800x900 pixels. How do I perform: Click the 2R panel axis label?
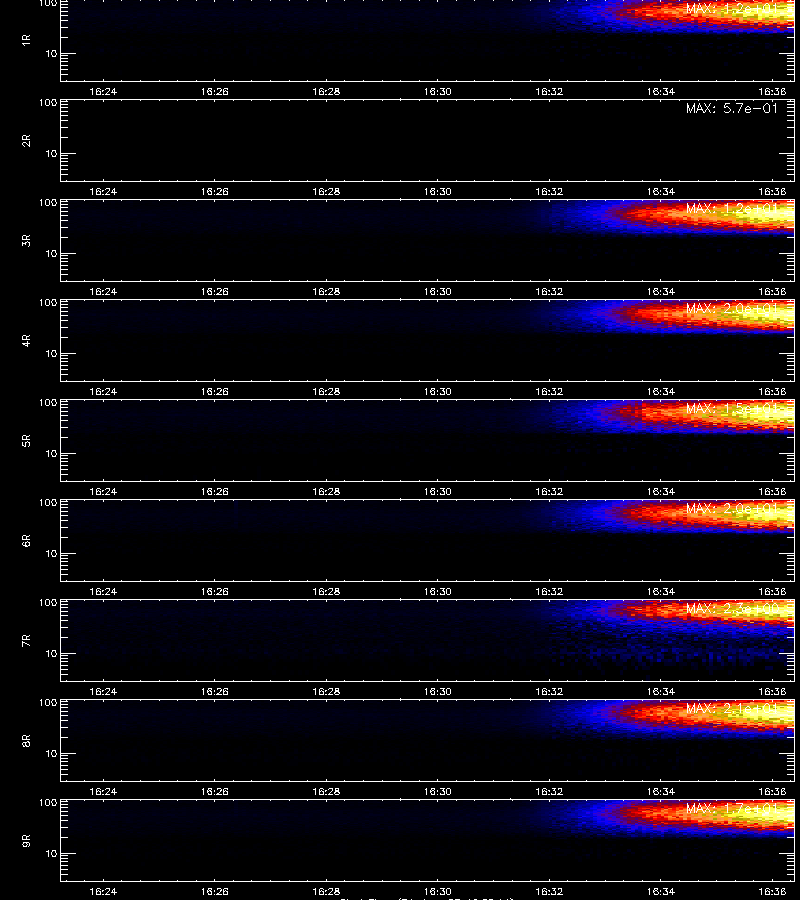[x=26, y=141]
